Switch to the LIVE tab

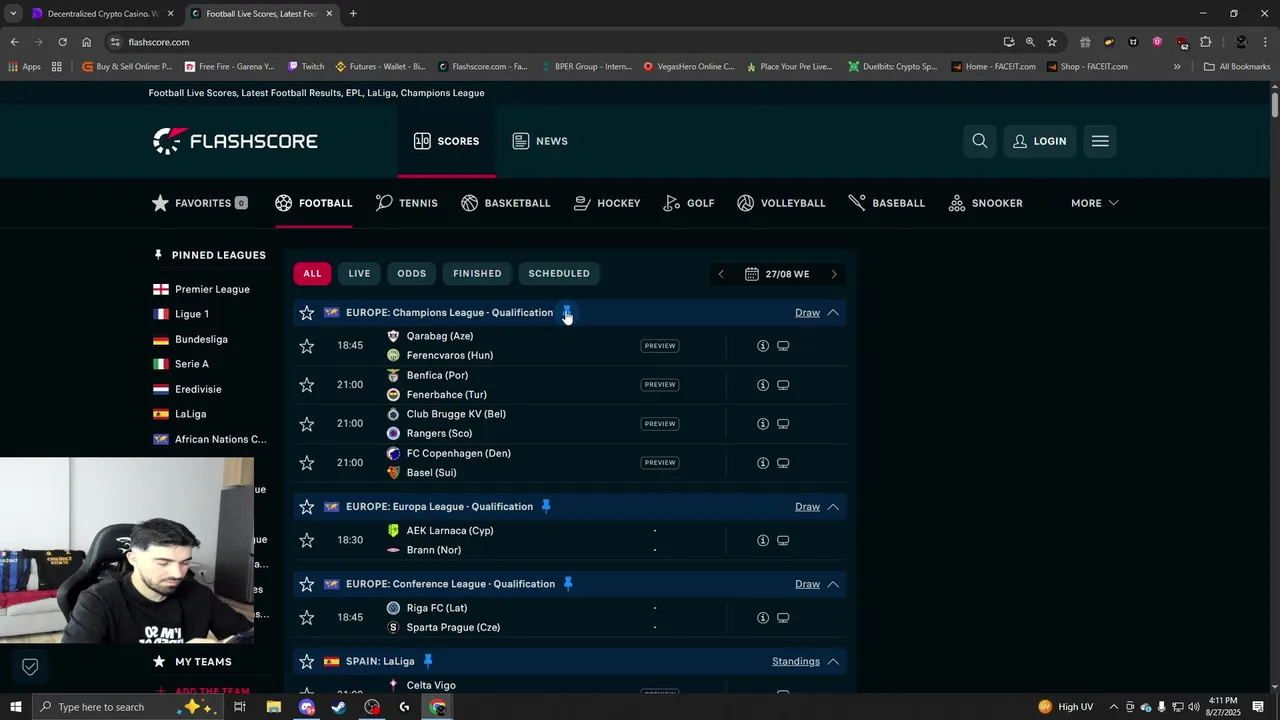pos(359,273)
